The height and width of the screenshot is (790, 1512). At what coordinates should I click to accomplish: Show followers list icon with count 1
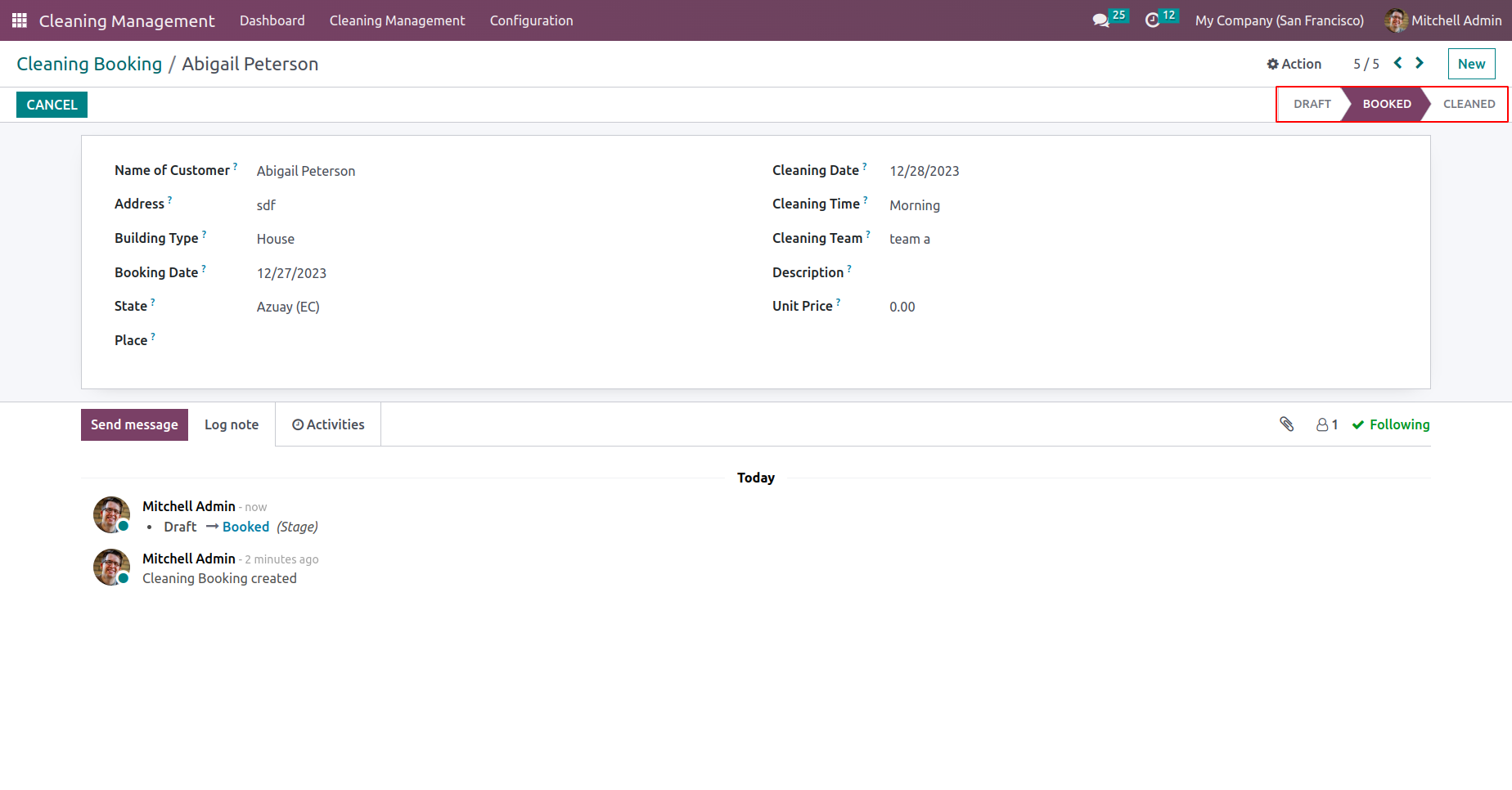[1327, 424]
